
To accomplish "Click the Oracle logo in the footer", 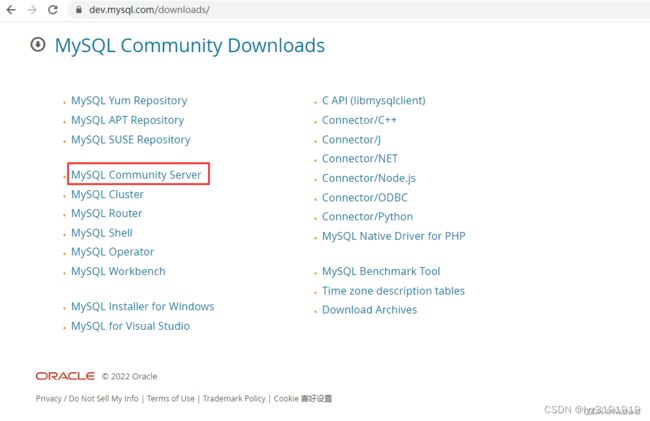I will coord(65,376).
